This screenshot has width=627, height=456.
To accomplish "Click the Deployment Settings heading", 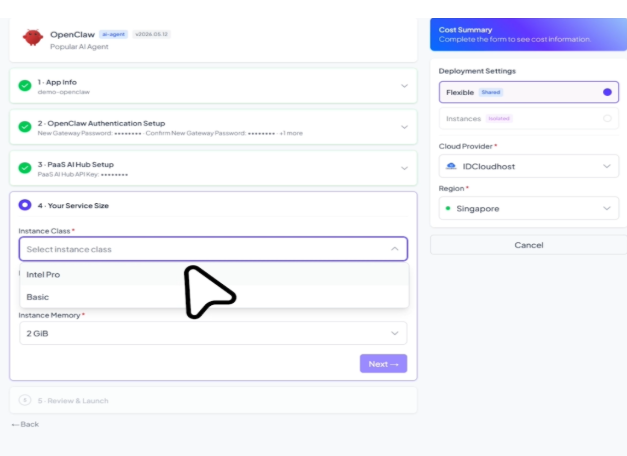I will click(477, 71).
